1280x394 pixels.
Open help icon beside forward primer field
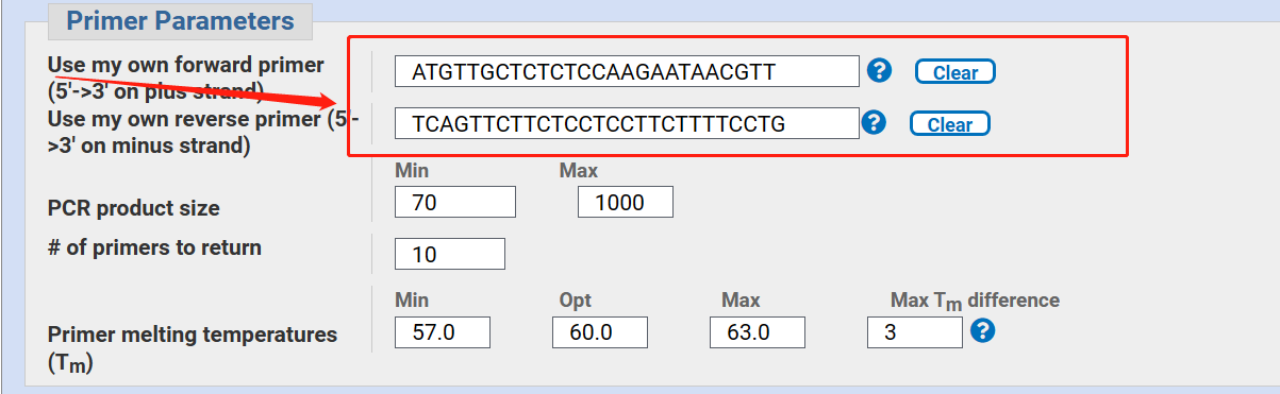point(879,70)
